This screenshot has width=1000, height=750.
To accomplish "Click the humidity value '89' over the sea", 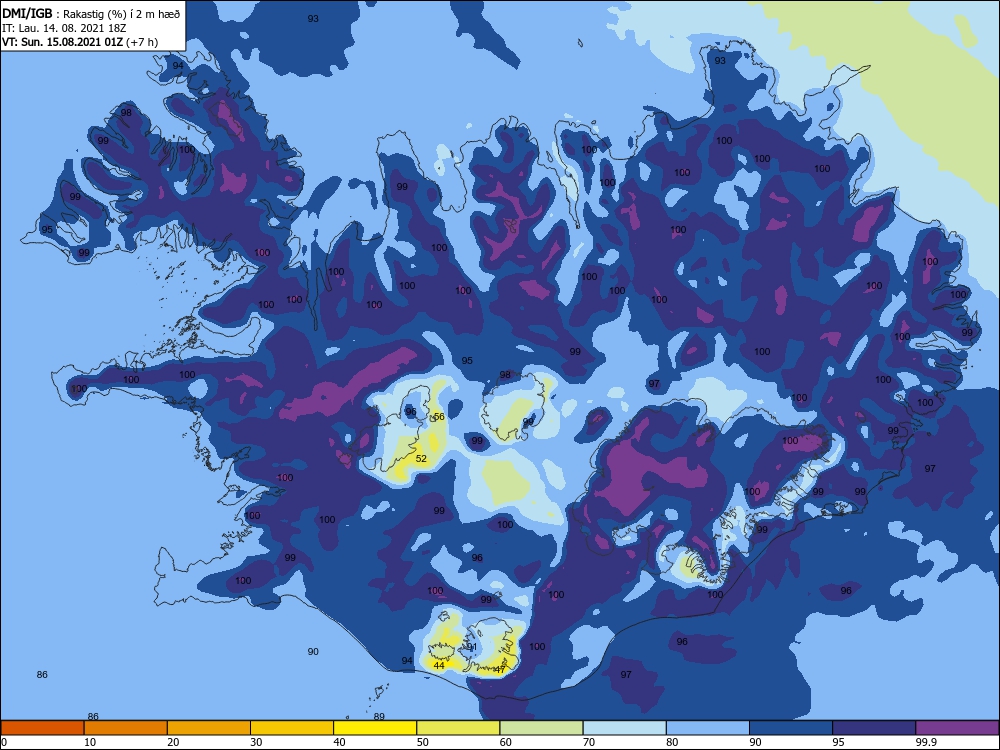I will click(x=379, y=716).
